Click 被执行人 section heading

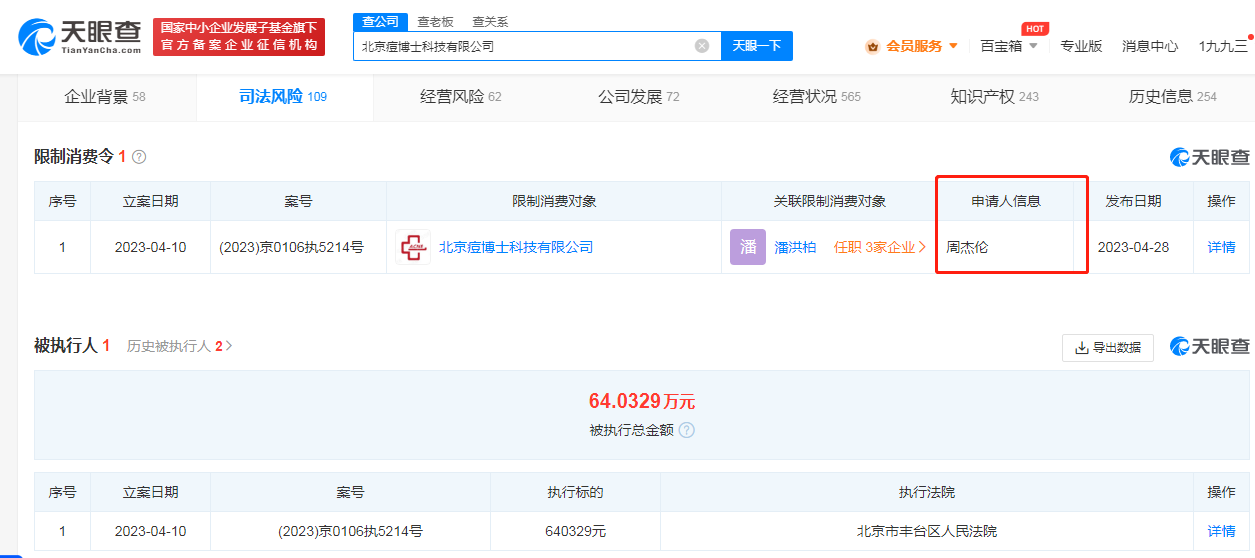(66, 346)
